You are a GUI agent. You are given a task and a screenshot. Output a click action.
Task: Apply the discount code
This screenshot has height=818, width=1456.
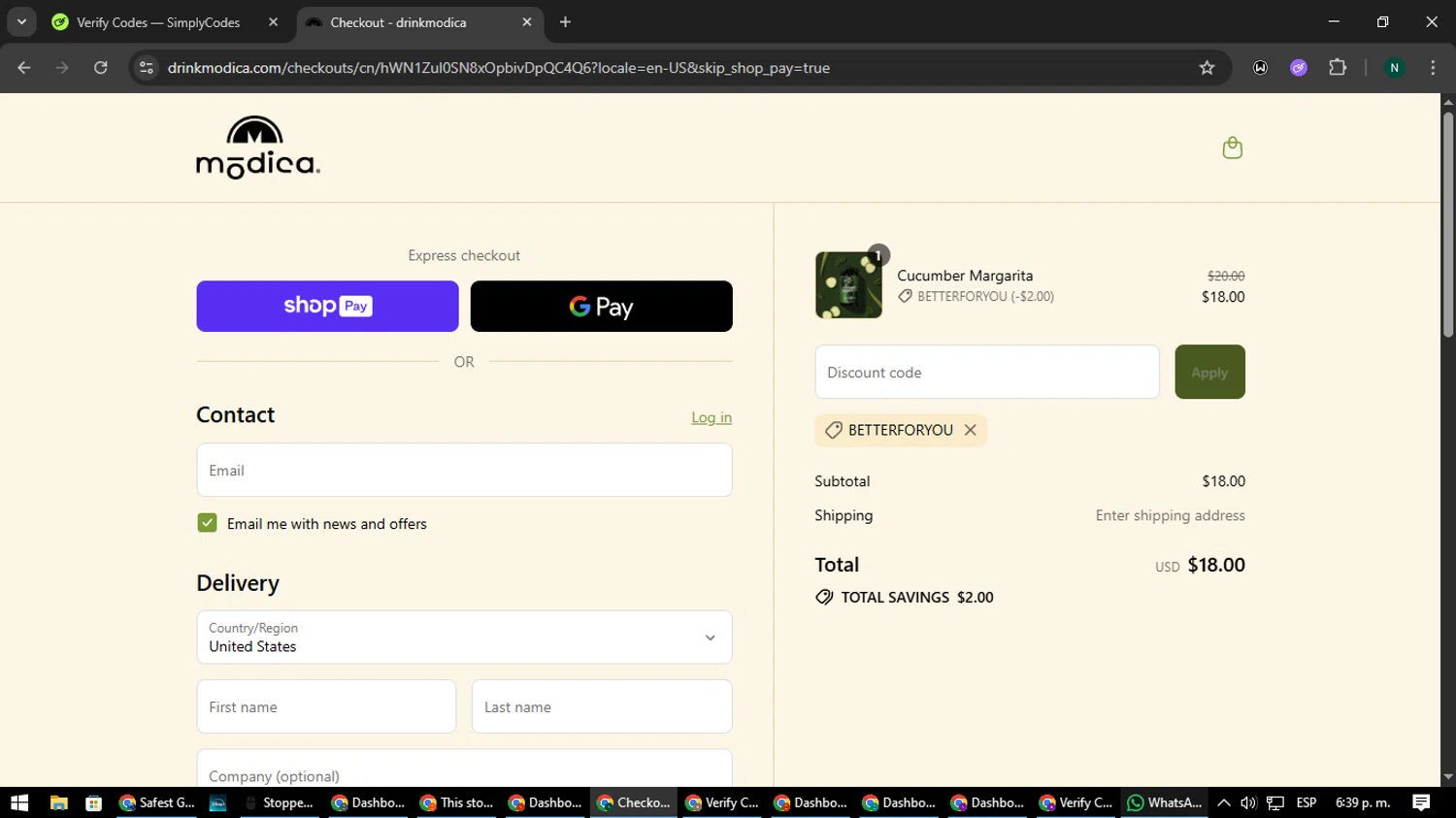(x=1209, y=372)
